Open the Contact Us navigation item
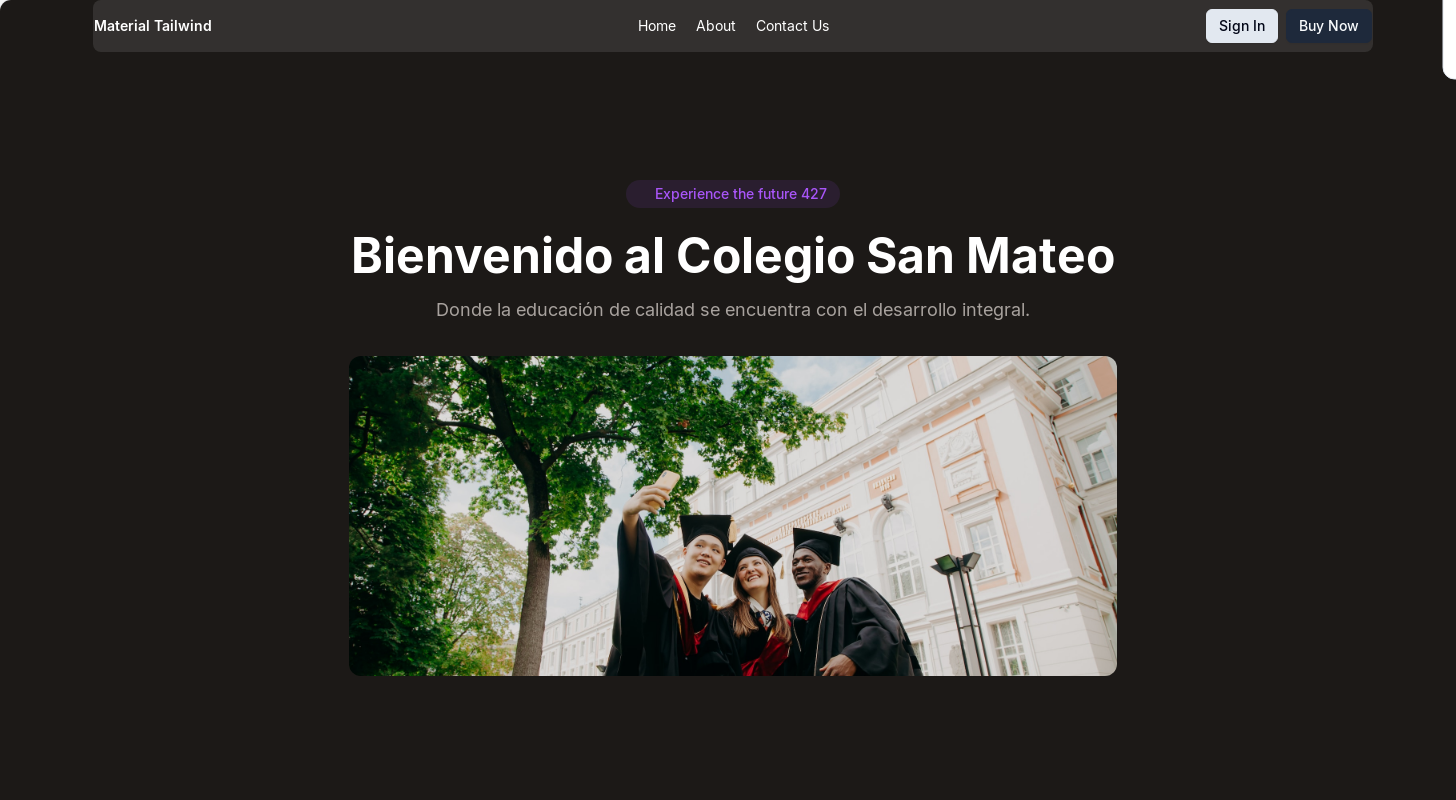1456x800 pixels. pos(792,26)
